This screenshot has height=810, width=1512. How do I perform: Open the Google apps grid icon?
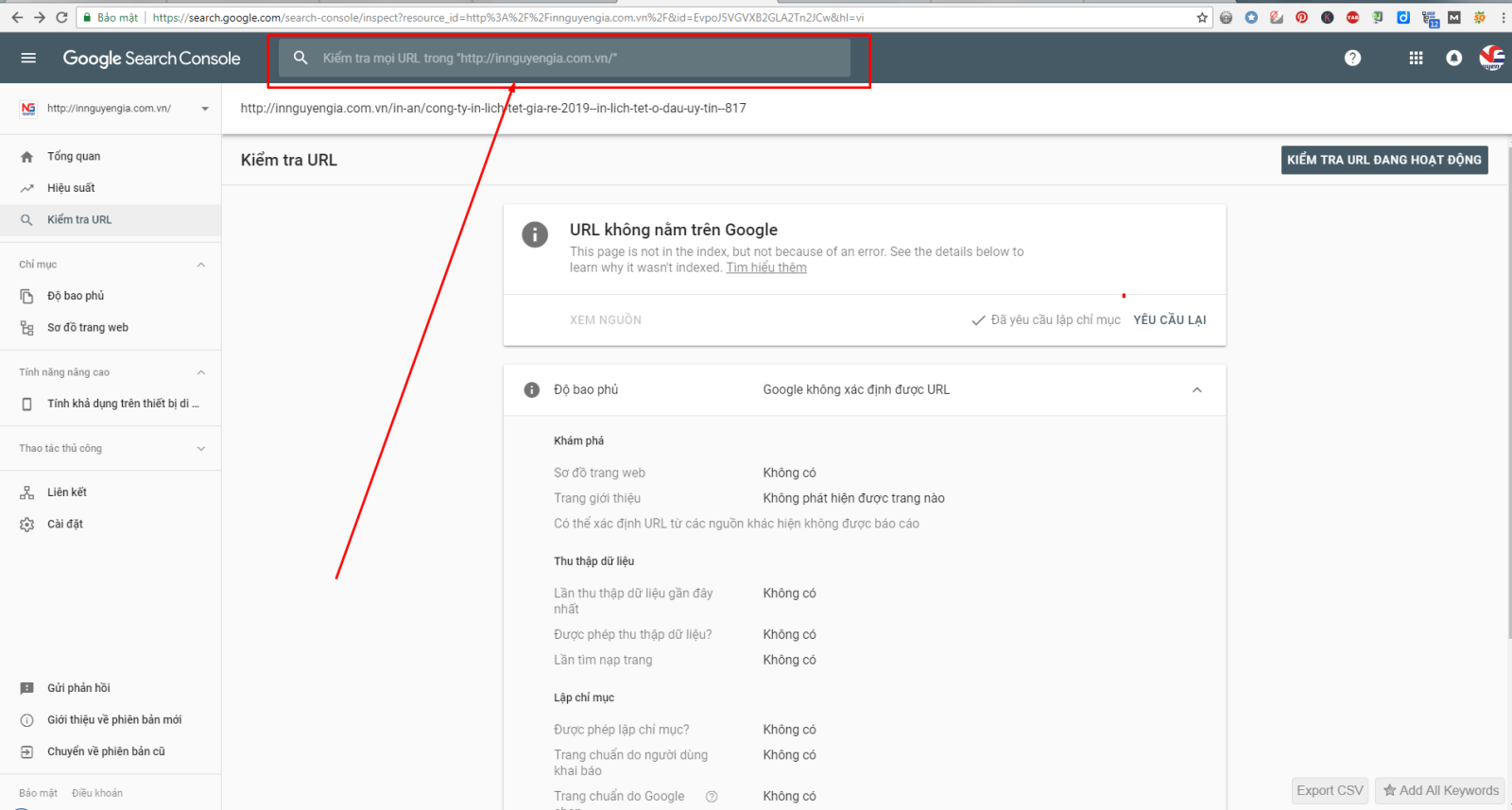[1416, 58]
